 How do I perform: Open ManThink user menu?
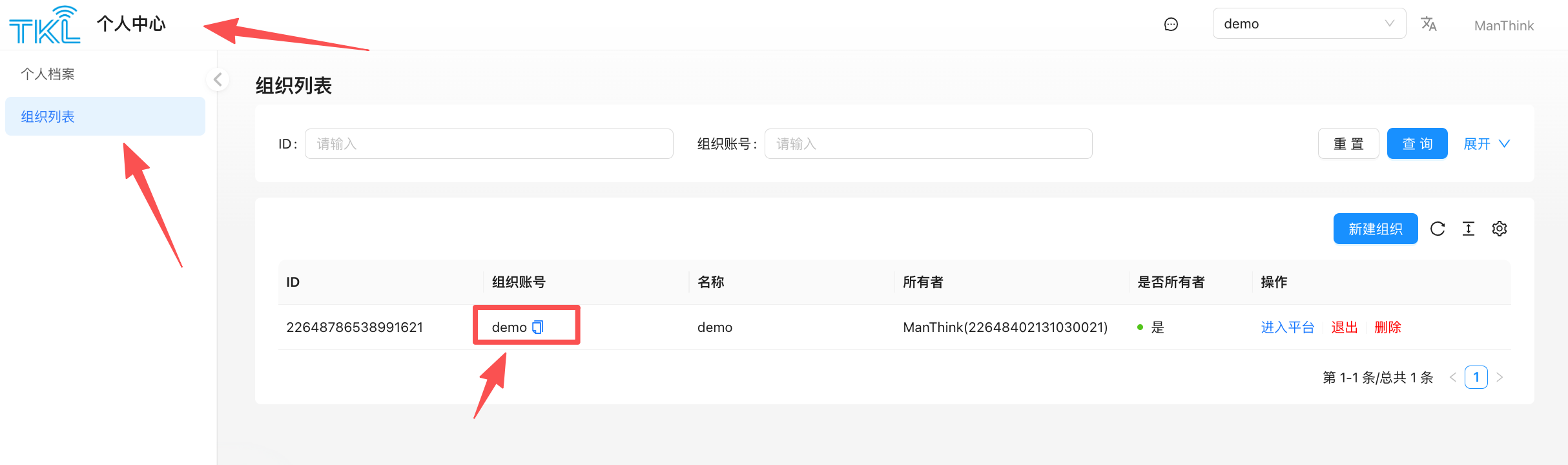click(x=1503, y=26)
